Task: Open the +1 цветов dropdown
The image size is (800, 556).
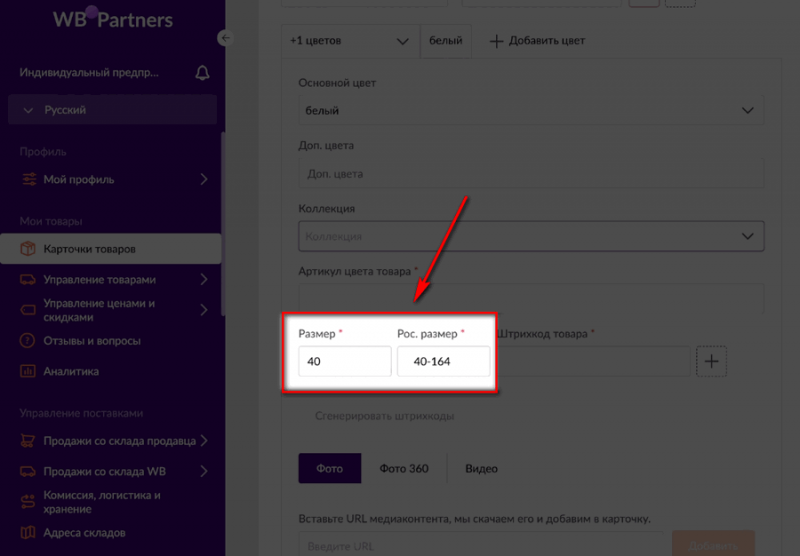Action: tap(349, 41)
